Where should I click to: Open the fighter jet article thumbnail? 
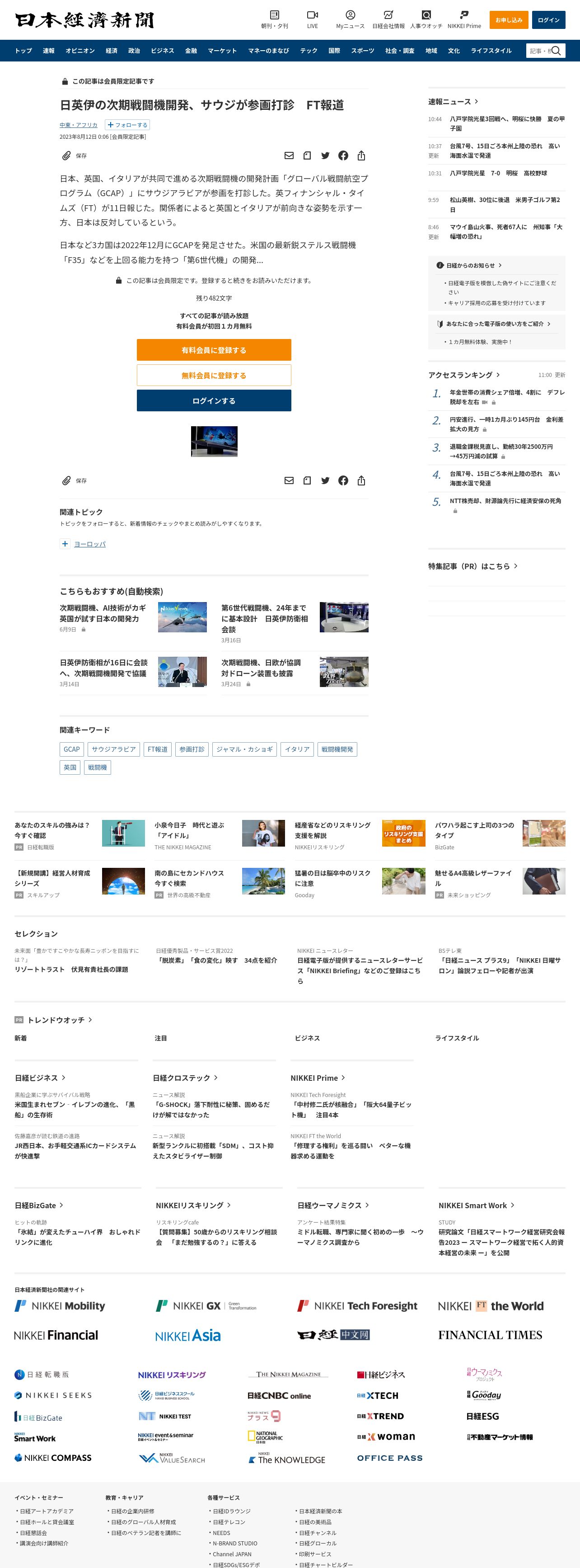[214, 441]
